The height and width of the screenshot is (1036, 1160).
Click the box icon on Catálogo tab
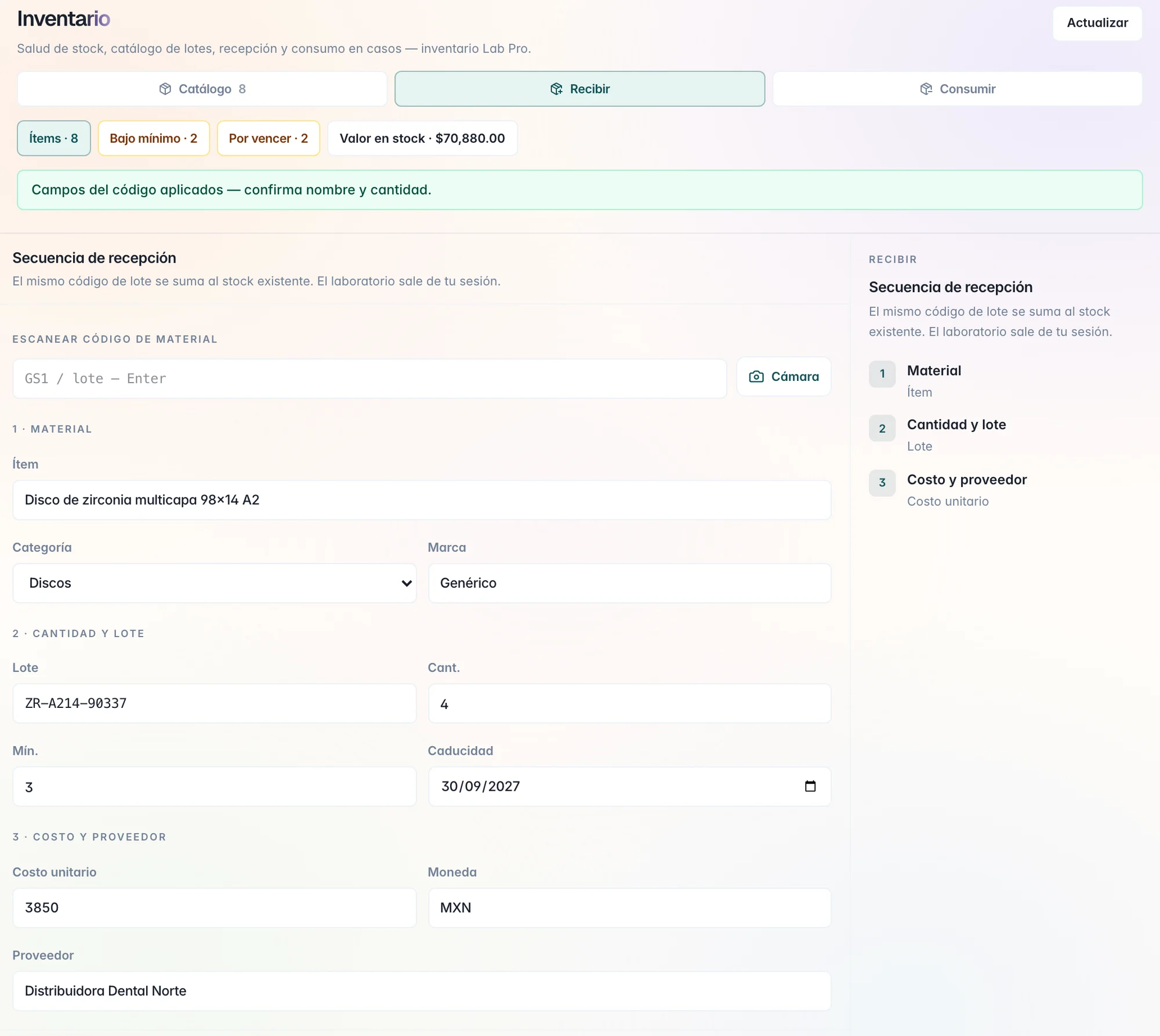165,89
